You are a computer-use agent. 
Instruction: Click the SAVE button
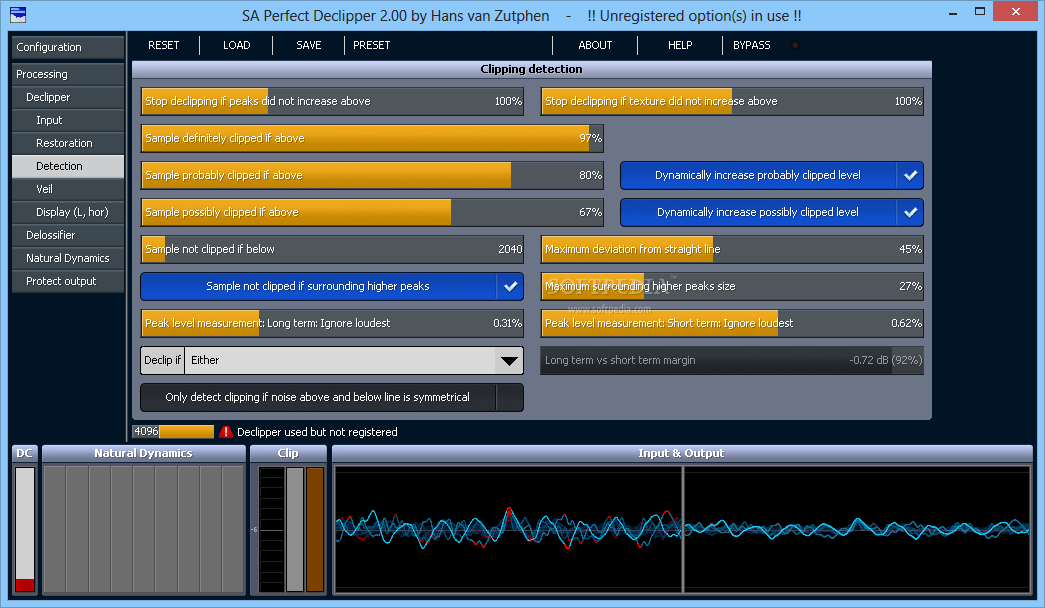[309, 45]
